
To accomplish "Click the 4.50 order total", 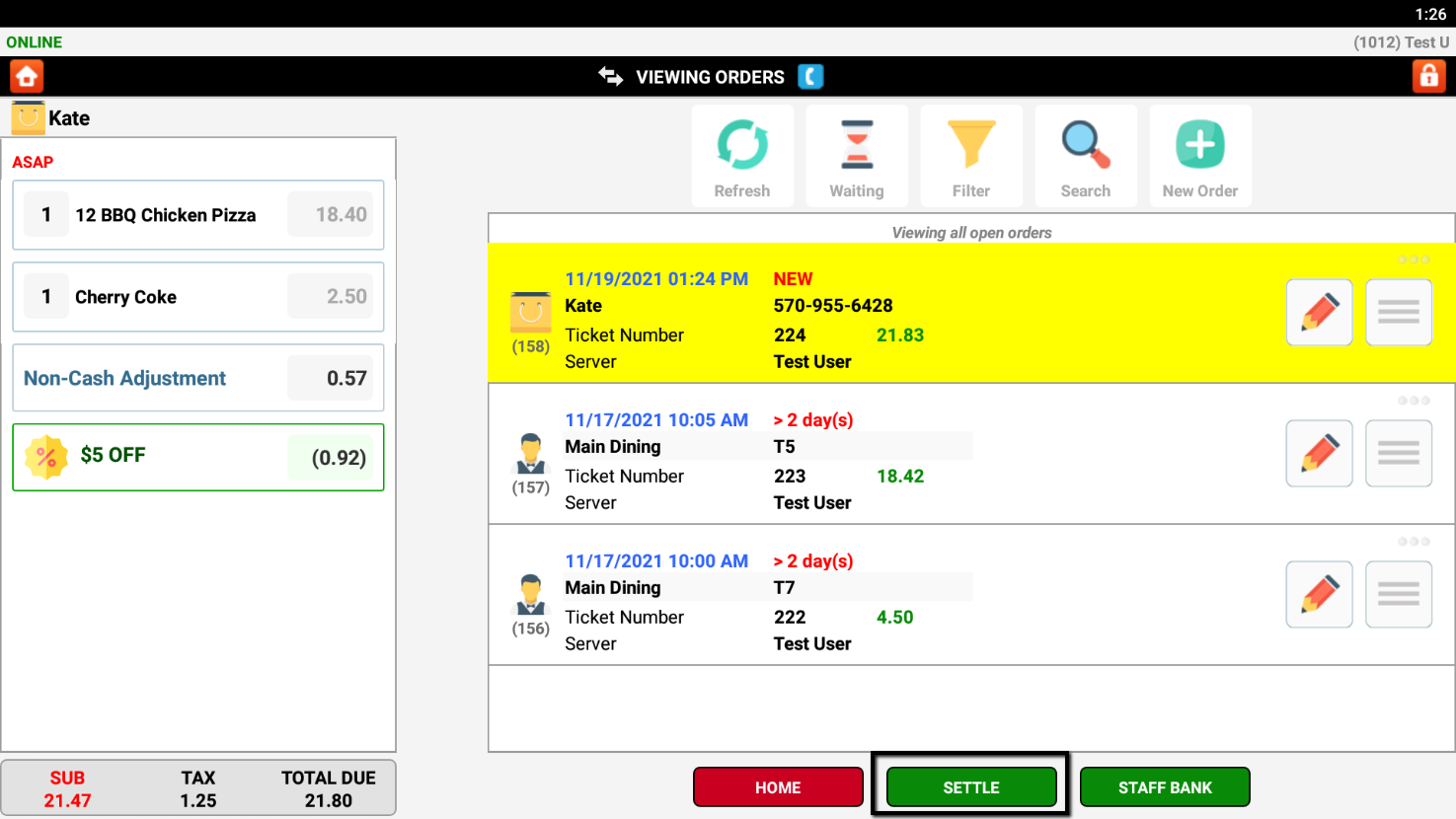I will [x=895, y=618].
